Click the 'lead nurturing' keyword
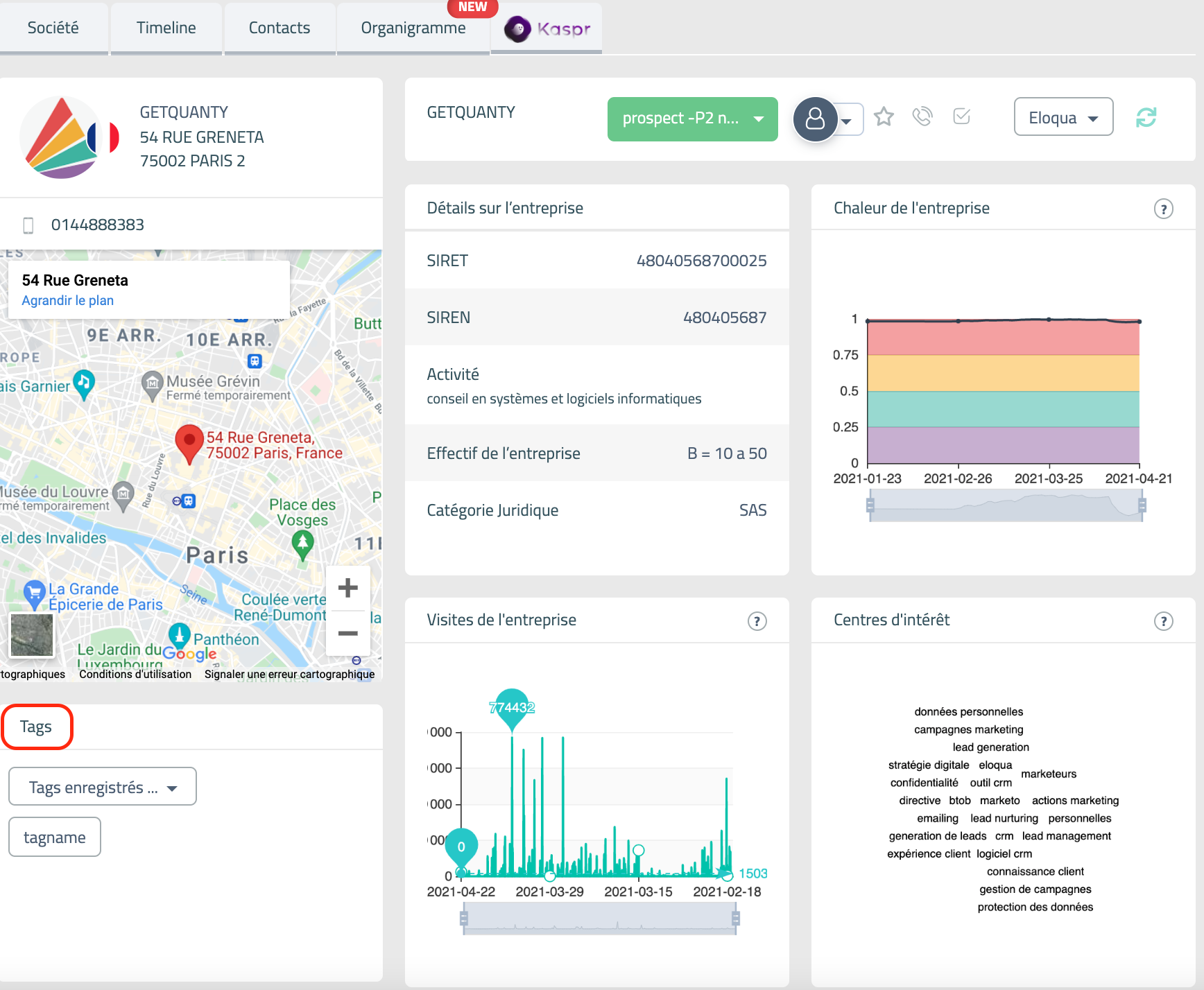Screen dimensions: 1204x990 pyautogui.click(x=1004, y=819)
